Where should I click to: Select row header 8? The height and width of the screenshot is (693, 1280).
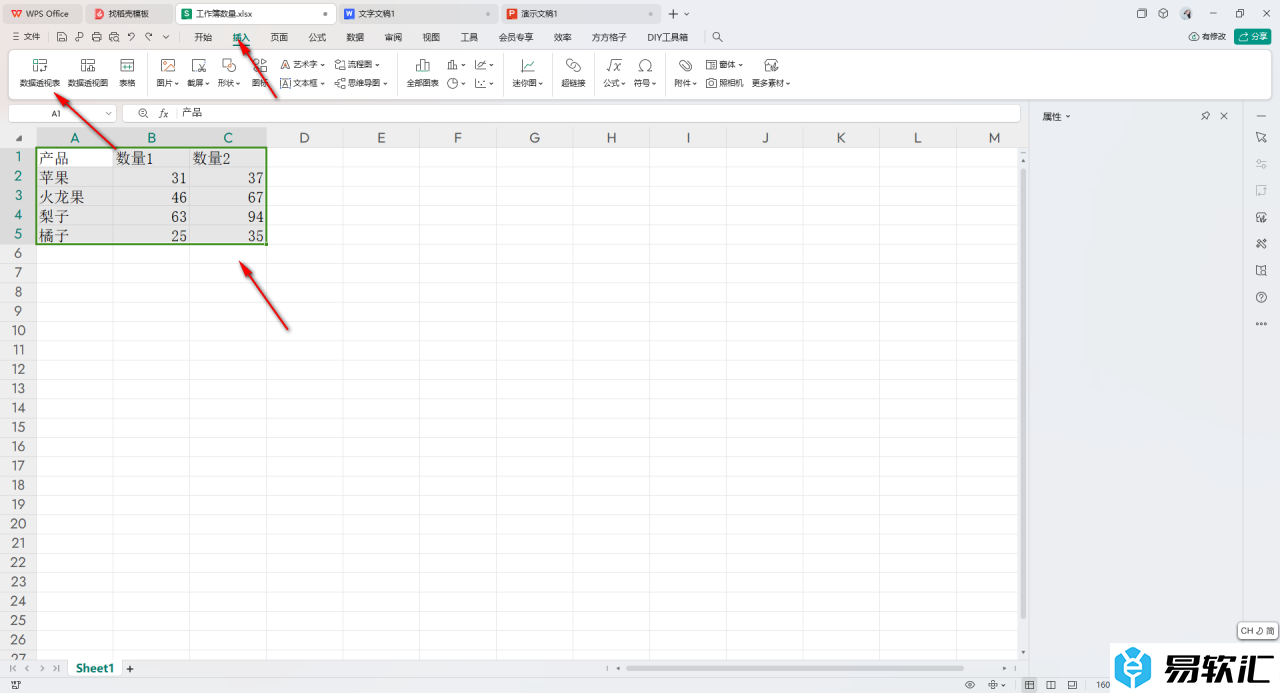(18, 291)
